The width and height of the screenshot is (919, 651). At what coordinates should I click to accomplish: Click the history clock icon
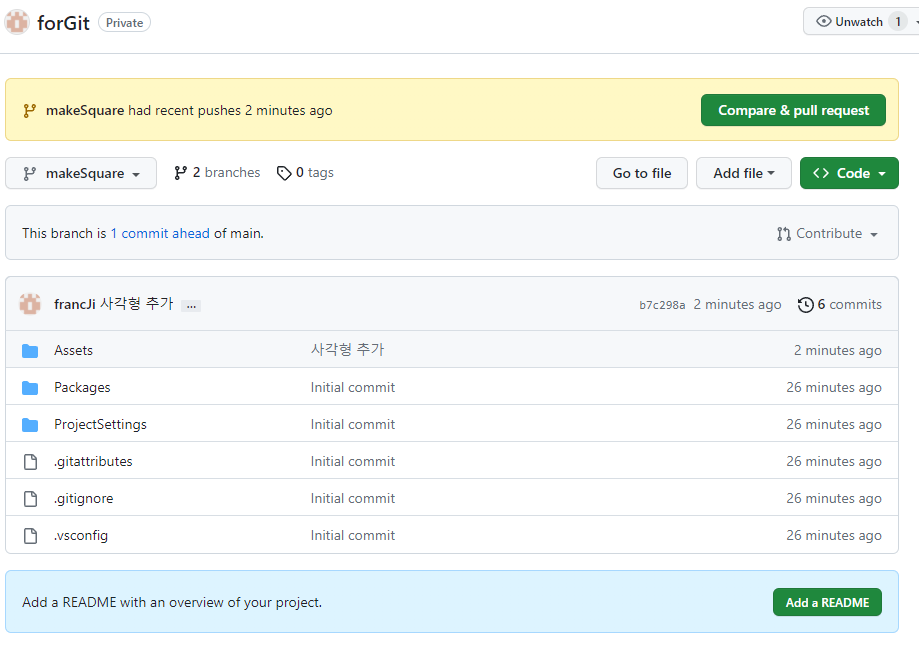click(x=805, y=305)
